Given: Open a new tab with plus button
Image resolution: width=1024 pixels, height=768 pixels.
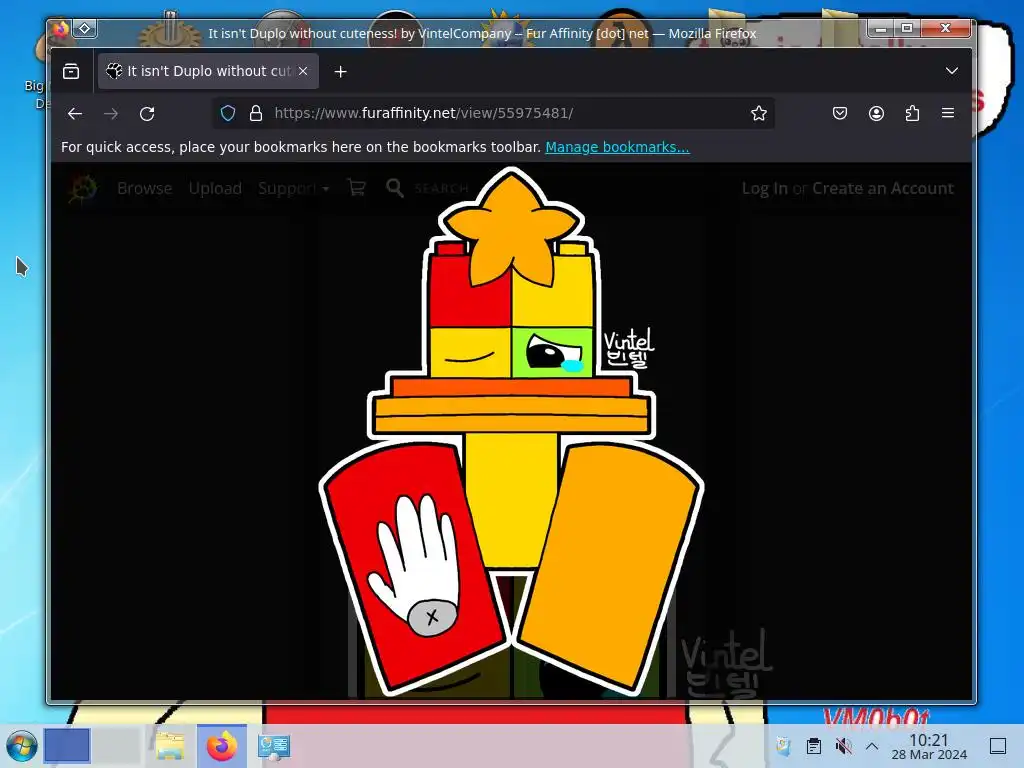Looking at the screenshot, I should coord(340,71).
